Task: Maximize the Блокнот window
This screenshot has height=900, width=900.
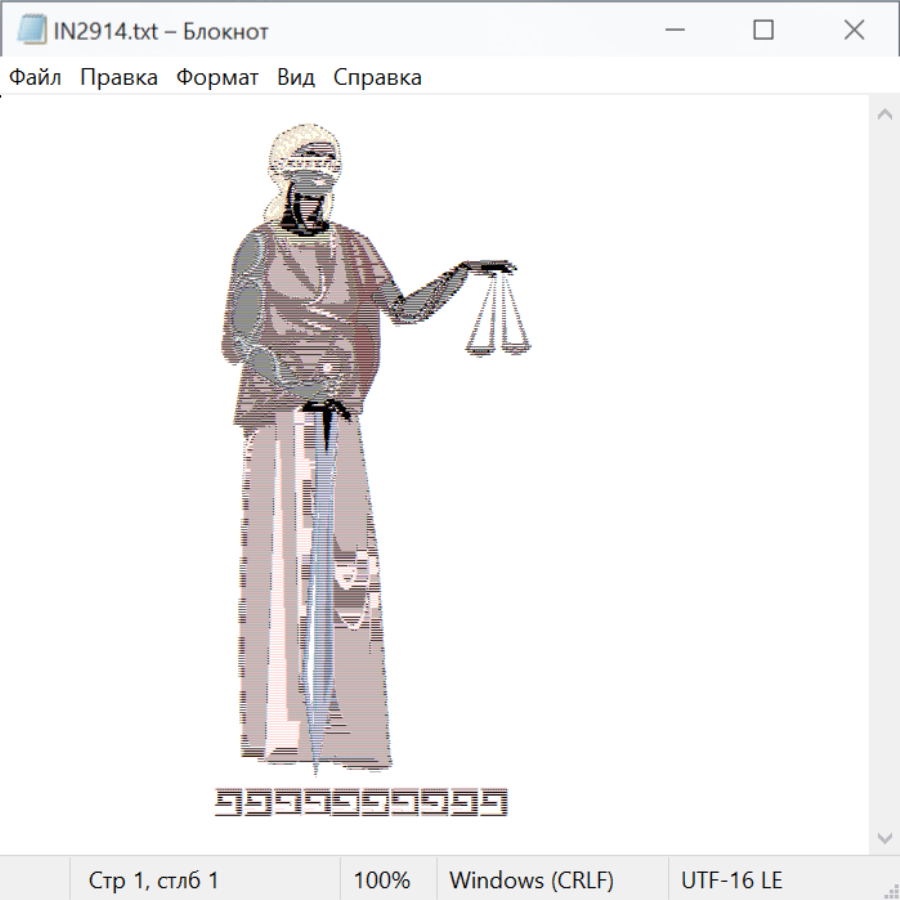Action: point(763,30)
